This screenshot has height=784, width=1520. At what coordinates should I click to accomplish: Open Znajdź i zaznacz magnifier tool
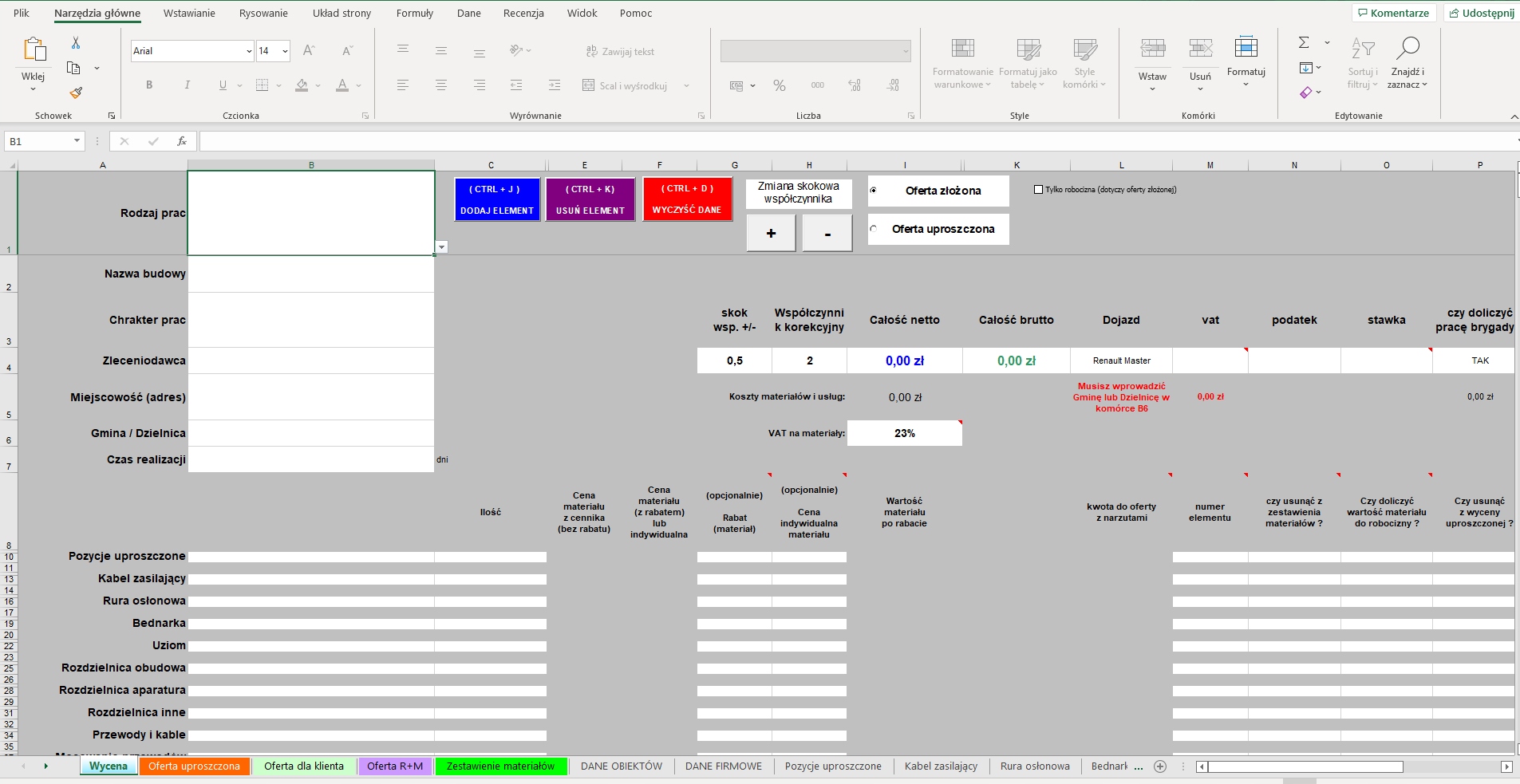pos(1407,49)
